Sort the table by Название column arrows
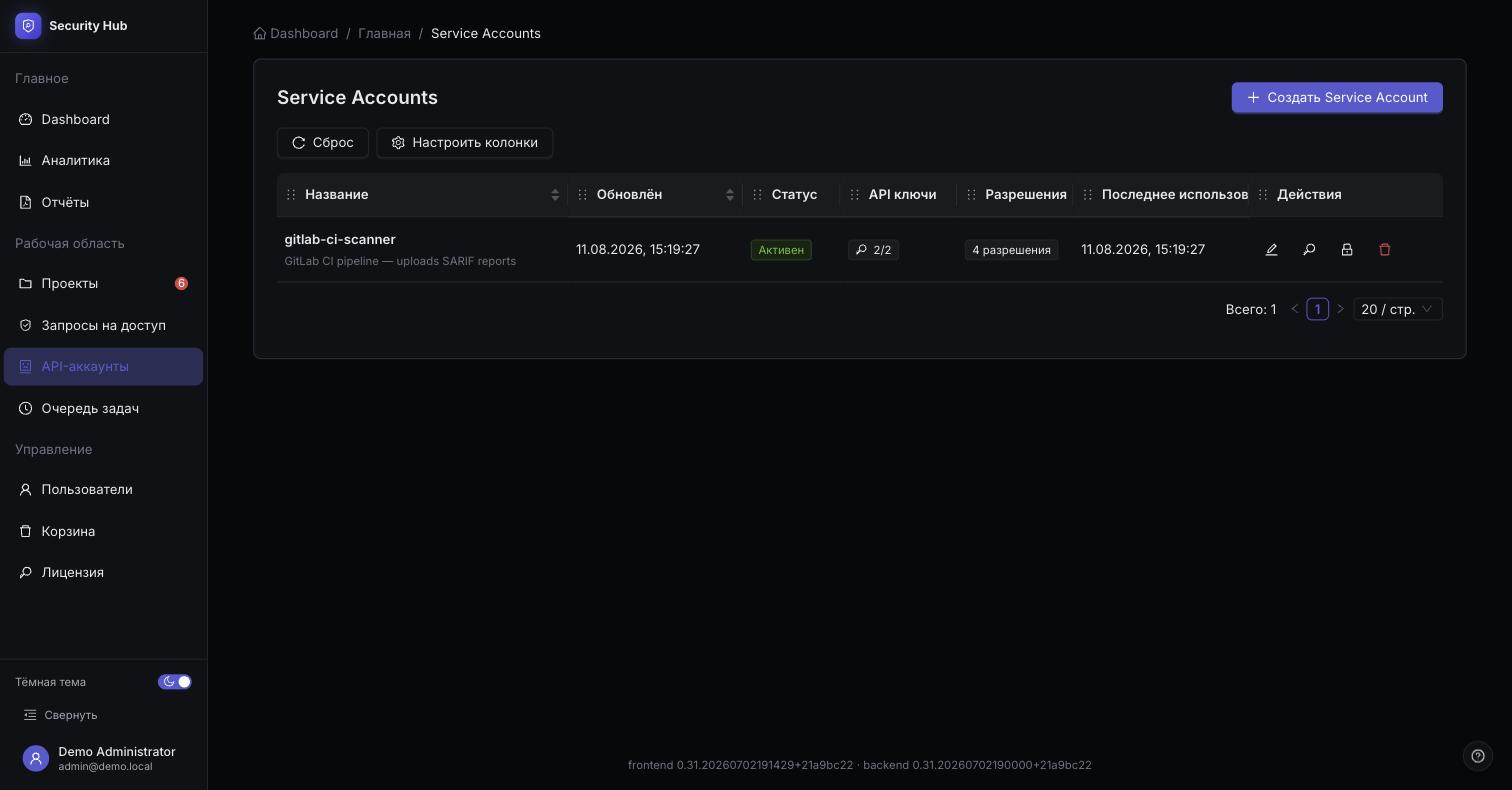 (x=555, y=195)
